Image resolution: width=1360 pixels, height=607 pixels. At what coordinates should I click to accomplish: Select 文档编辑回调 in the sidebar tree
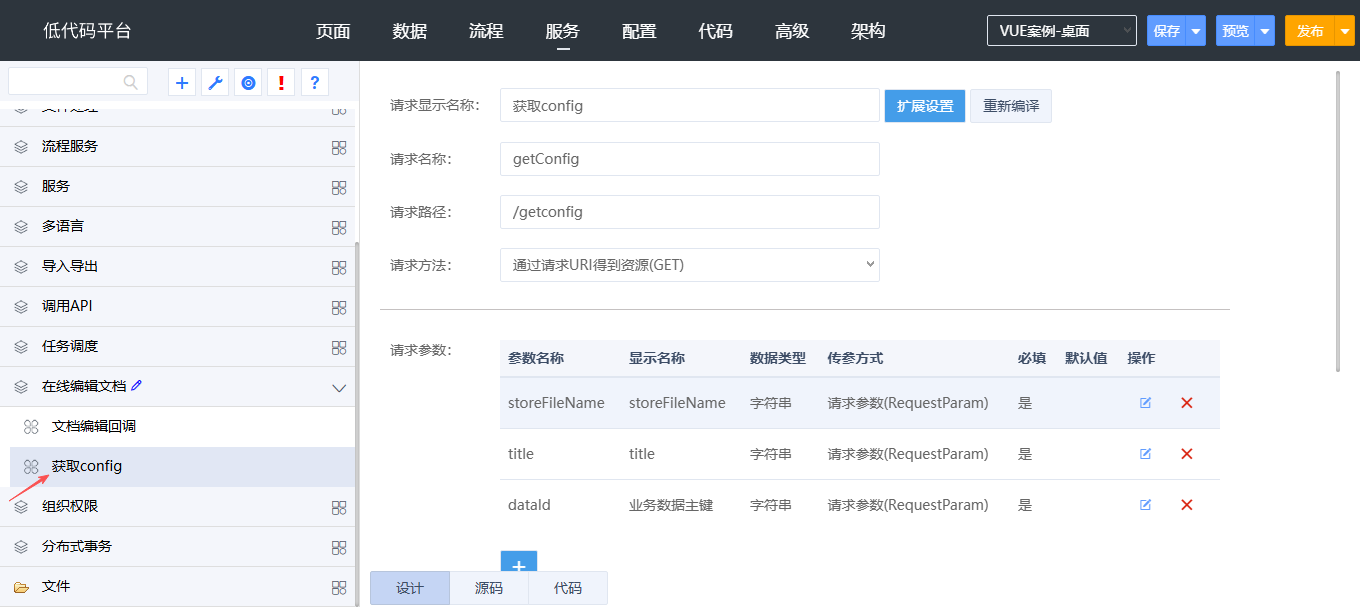pyautogui.click(x=93, y=427)
